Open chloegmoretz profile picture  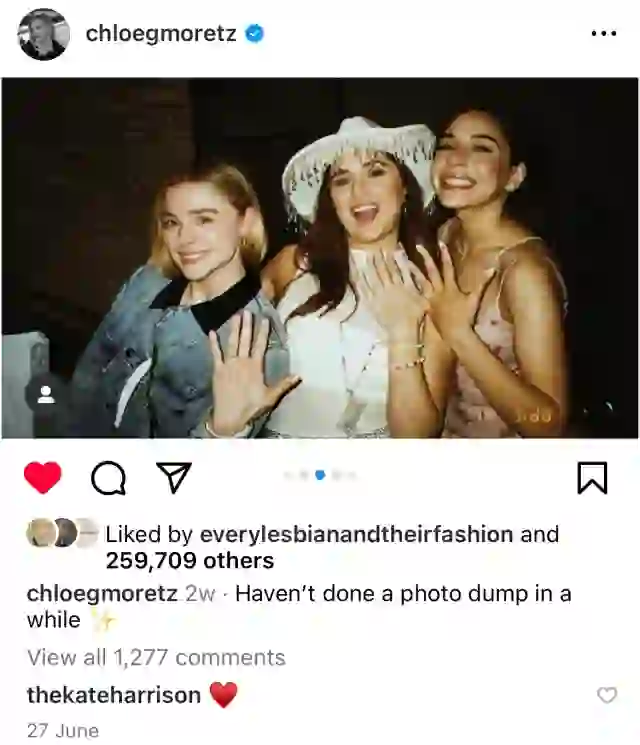pyautogui.click(x=44, y=34)
